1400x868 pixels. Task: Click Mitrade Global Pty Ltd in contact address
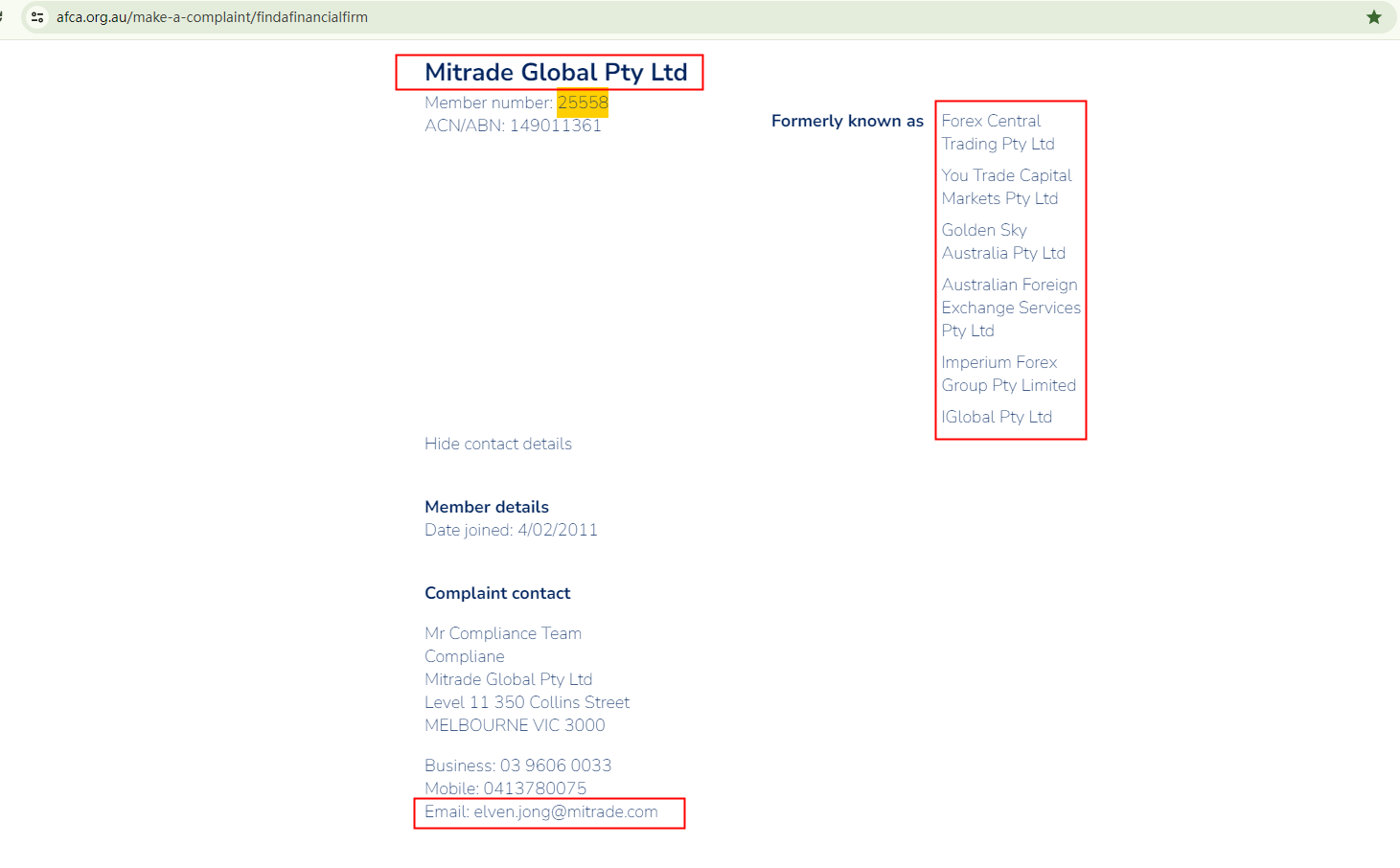tap(509, 679)
